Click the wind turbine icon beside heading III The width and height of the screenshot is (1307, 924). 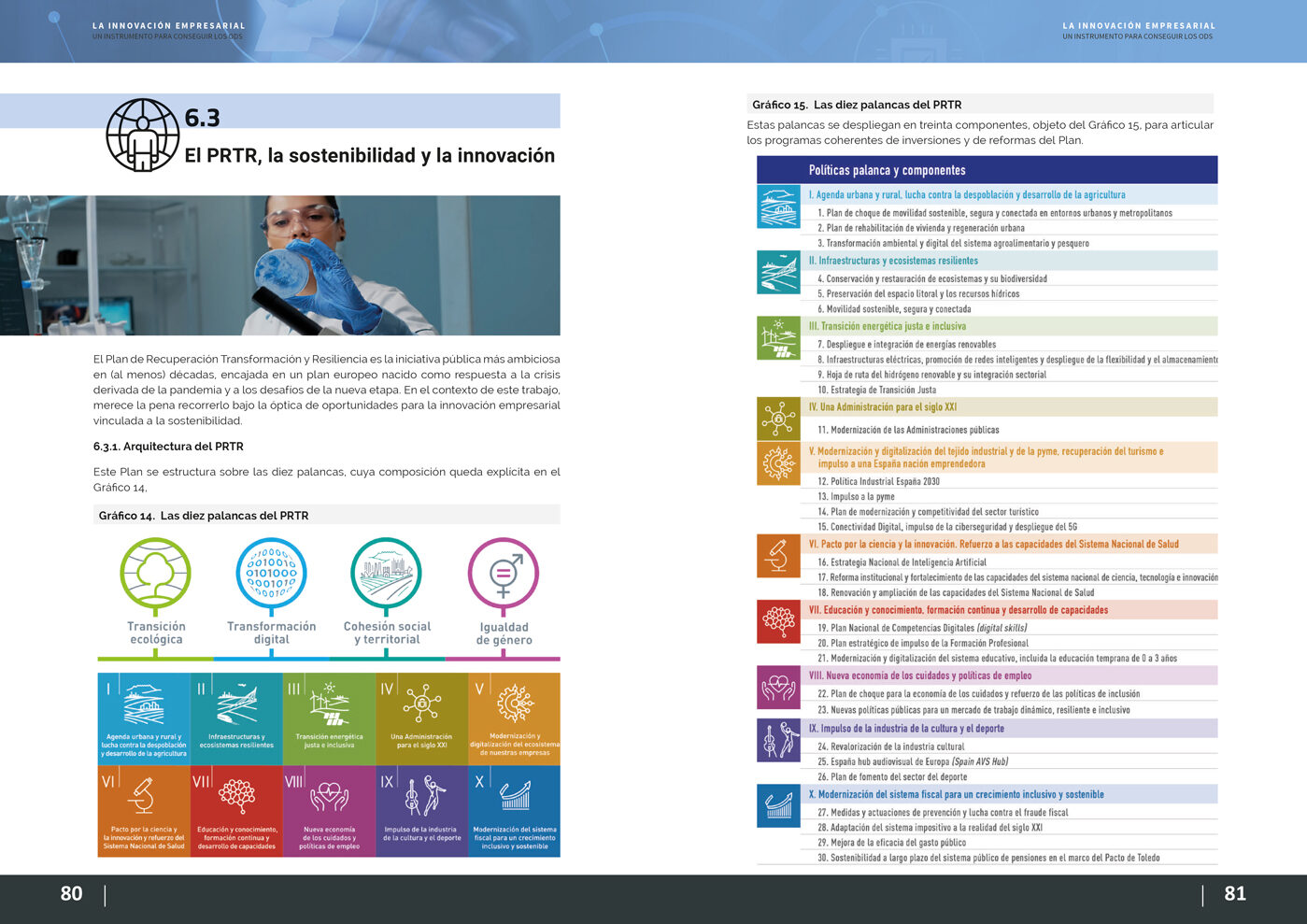point(778,338)
